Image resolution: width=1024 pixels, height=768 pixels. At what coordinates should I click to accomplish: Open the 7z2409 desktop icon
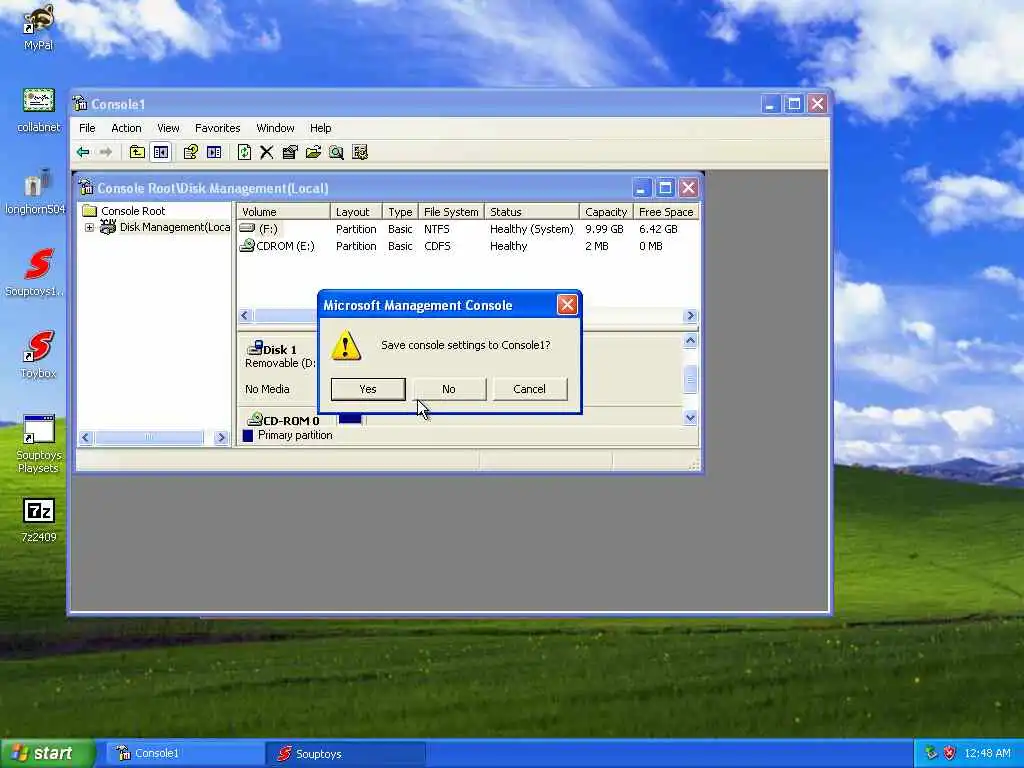point(39,520)
